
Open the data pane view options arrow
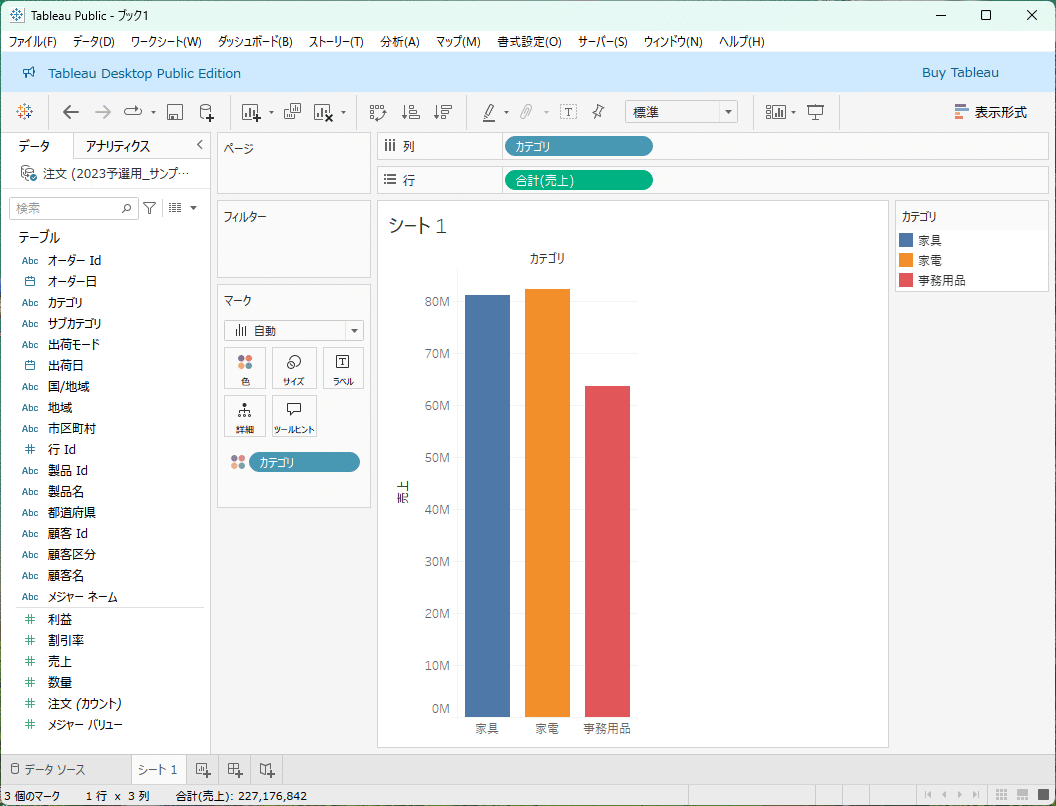click(192, 207)
